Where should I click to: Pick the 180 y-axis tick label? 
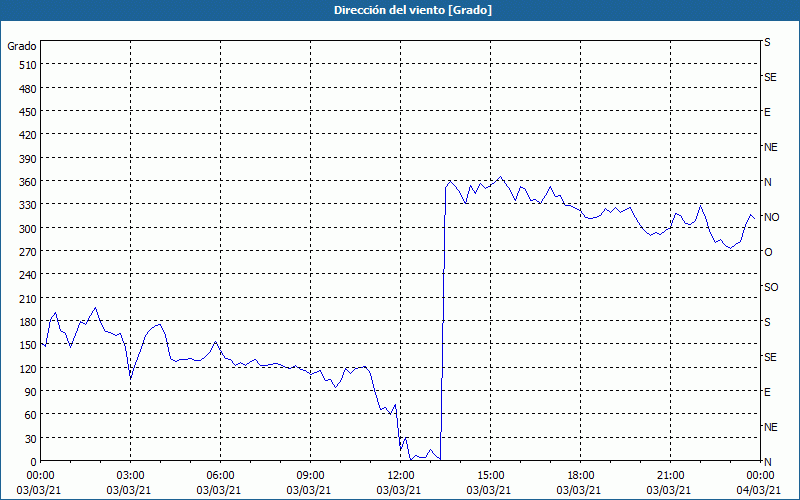click(28, 322)
